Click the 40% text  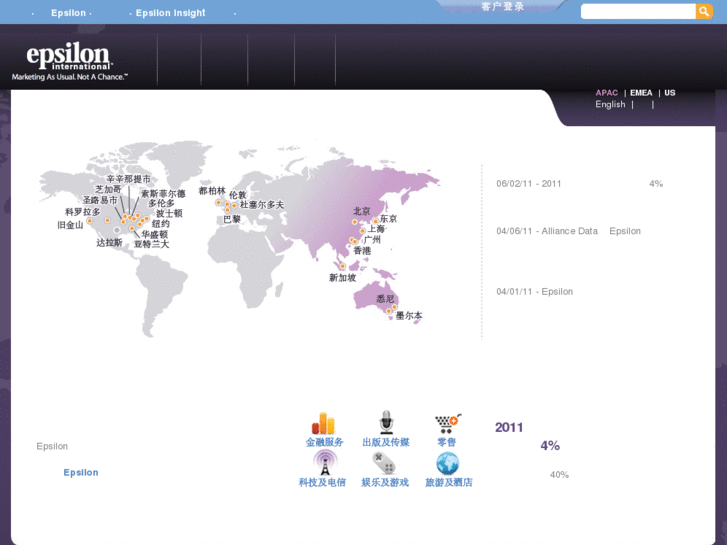[559, 474]
